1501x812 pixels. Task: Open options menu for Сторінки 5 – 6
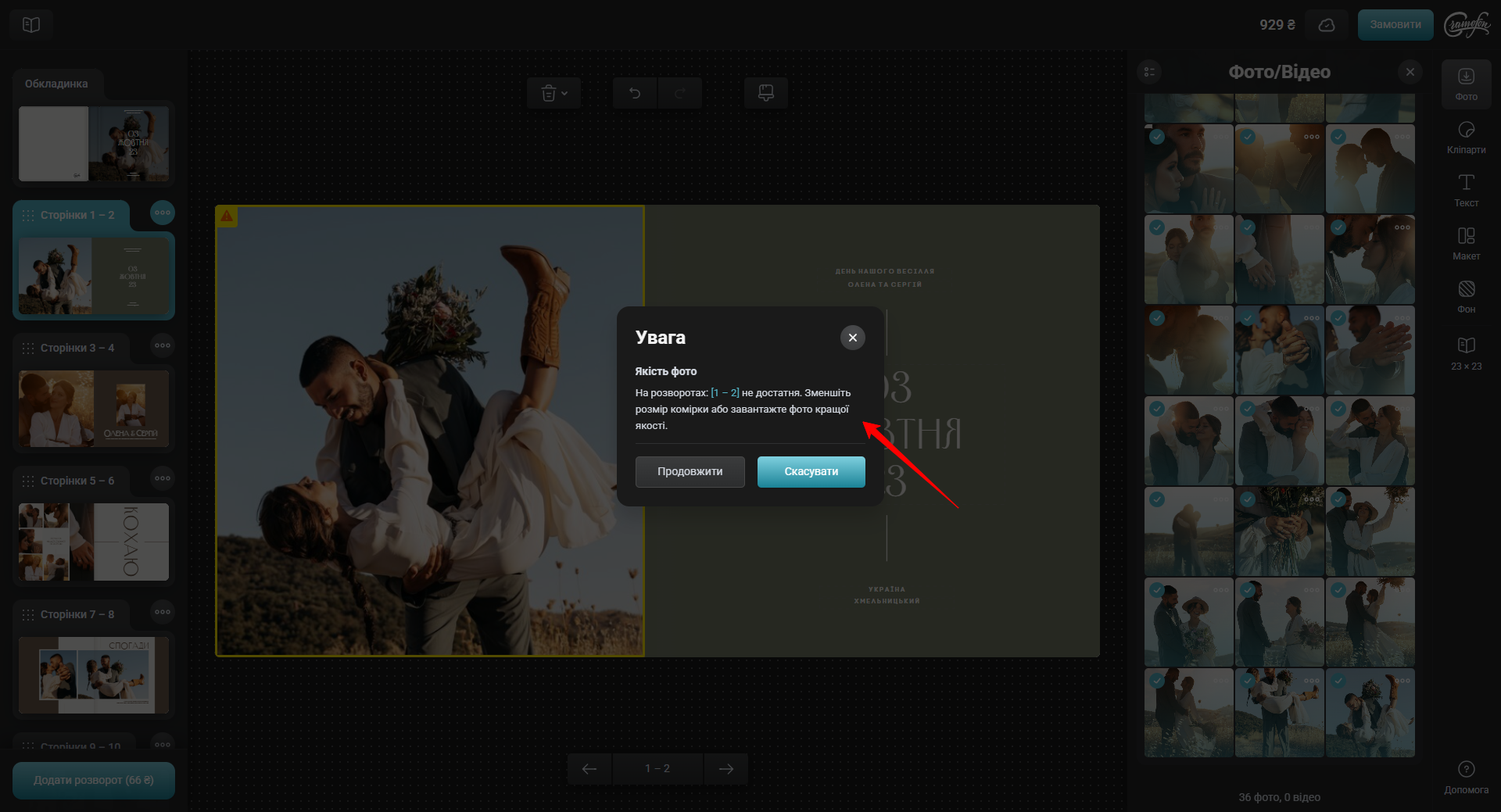tap(163, 478)
